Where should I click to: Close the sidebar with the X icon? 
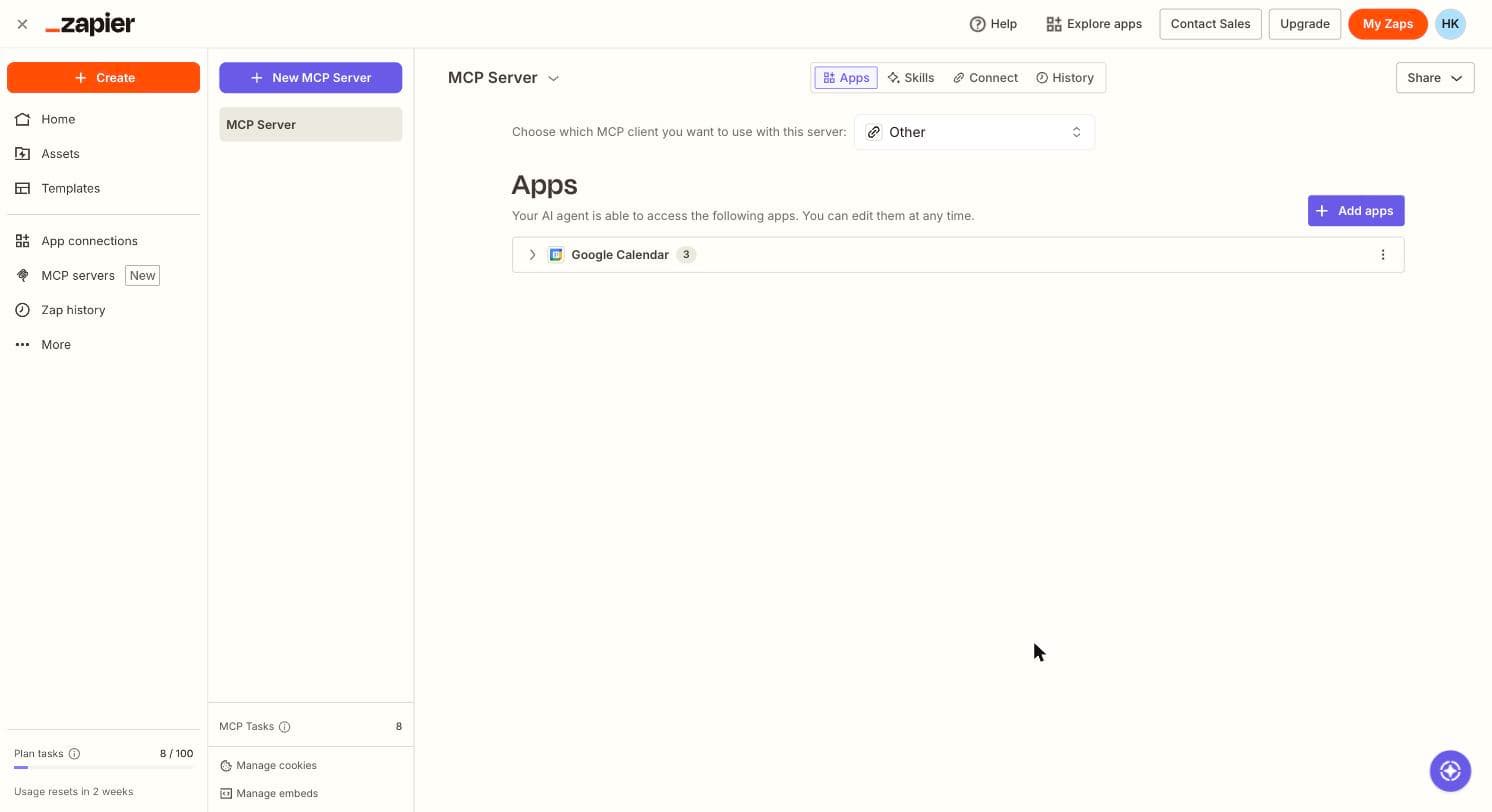(22, 24)
